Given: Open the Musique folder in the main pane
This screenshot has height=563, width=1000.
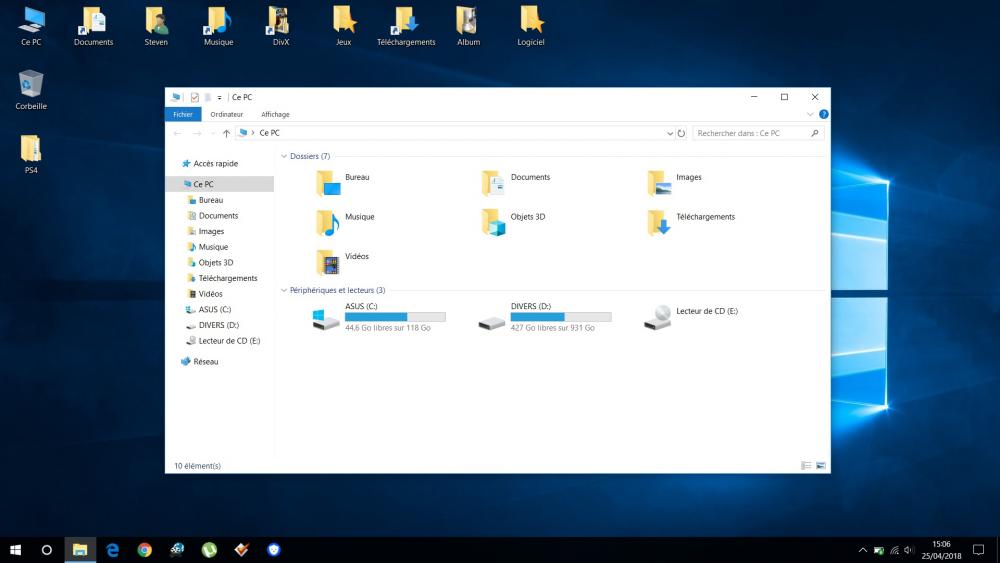Looking at the screenshot, I should pos(328,222).
